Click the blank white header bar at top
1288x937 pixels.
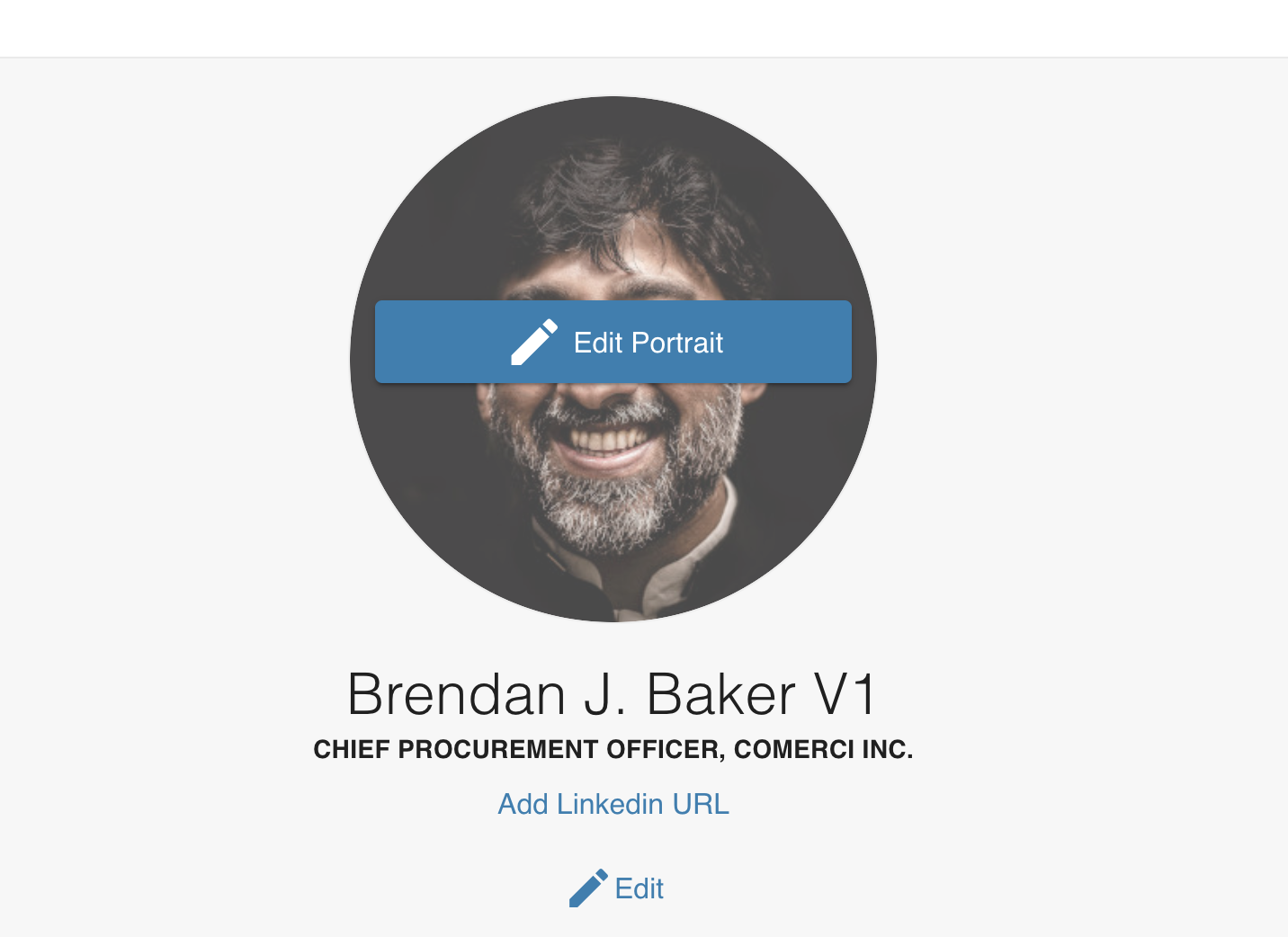[x=644, y=28]
